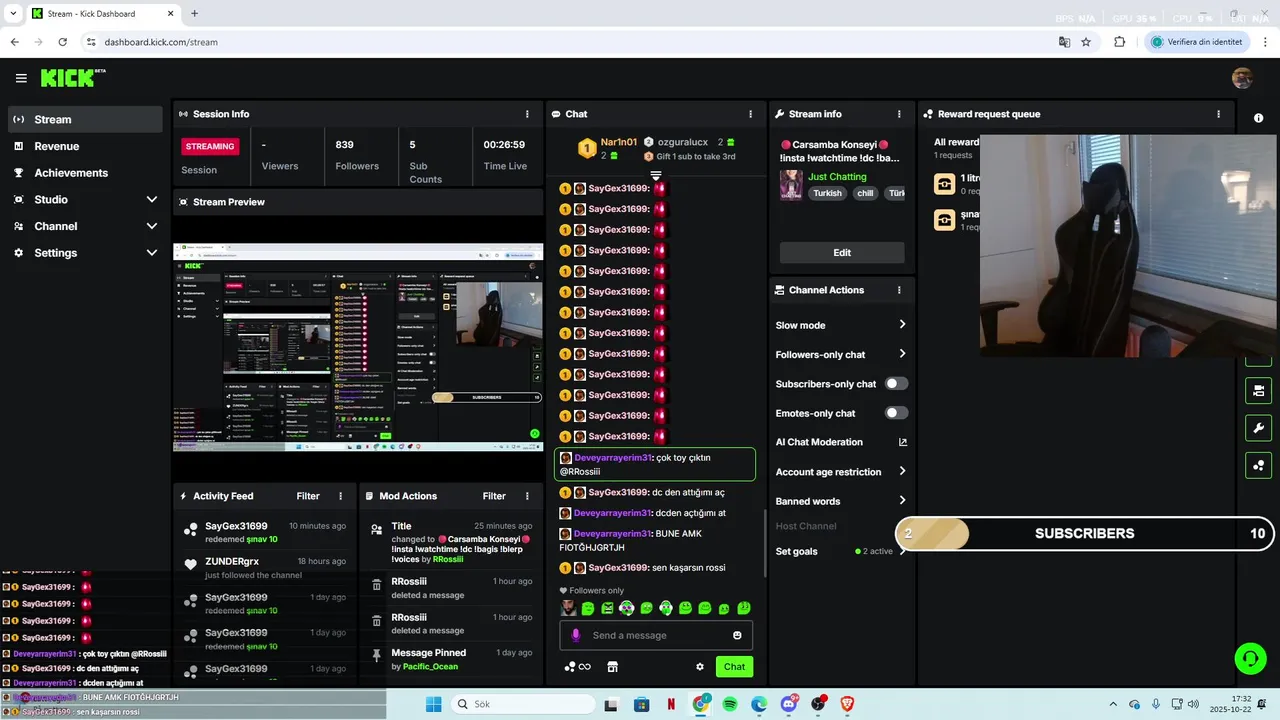The width and height of the screenshot is (1280, 720).
Task: Open the hamburger menu beside the Kick logo
Action: tap(21, 78)
